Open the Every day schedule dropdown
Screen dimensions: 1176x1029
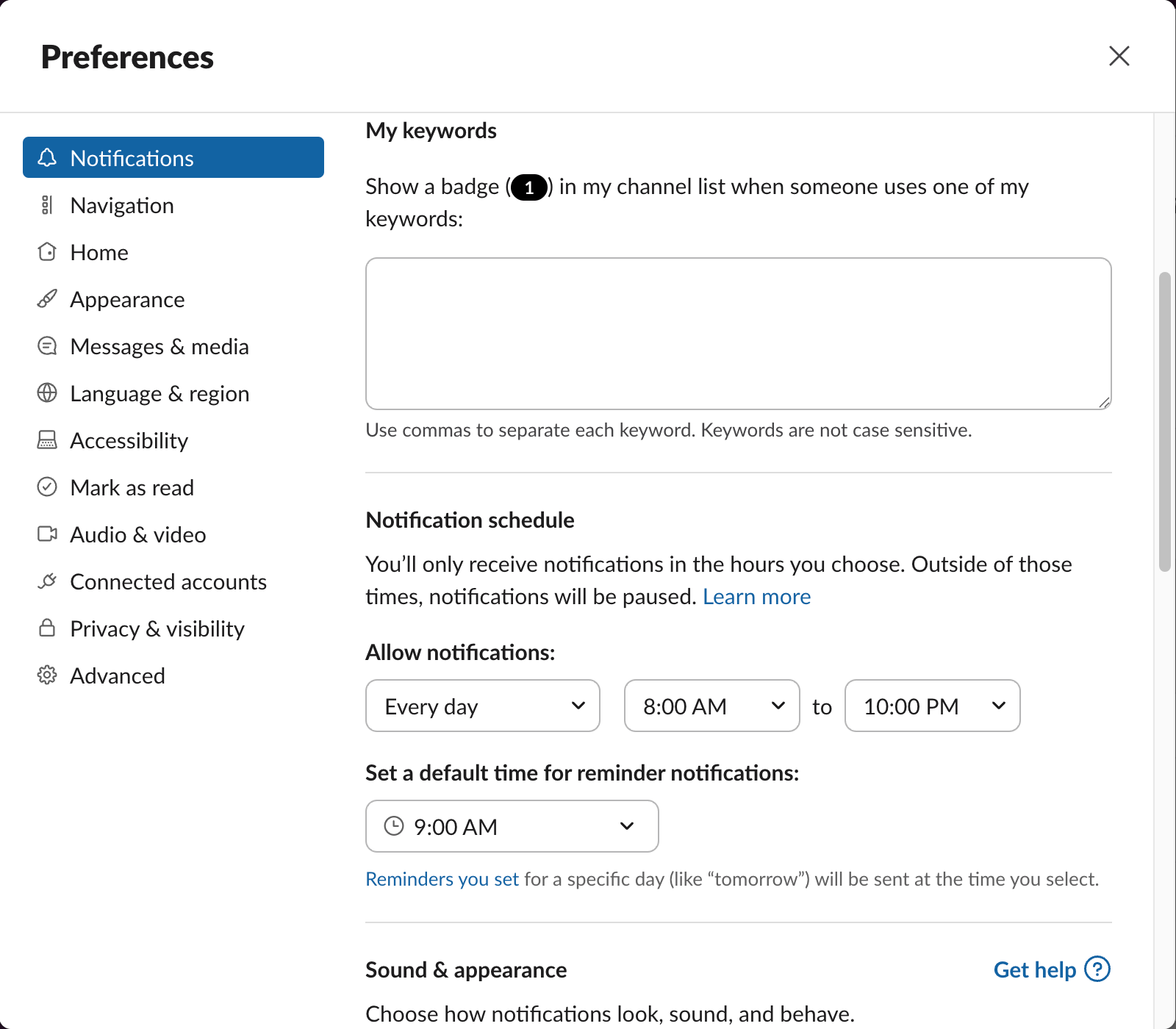pyautogui.click(x=483, y=706)
